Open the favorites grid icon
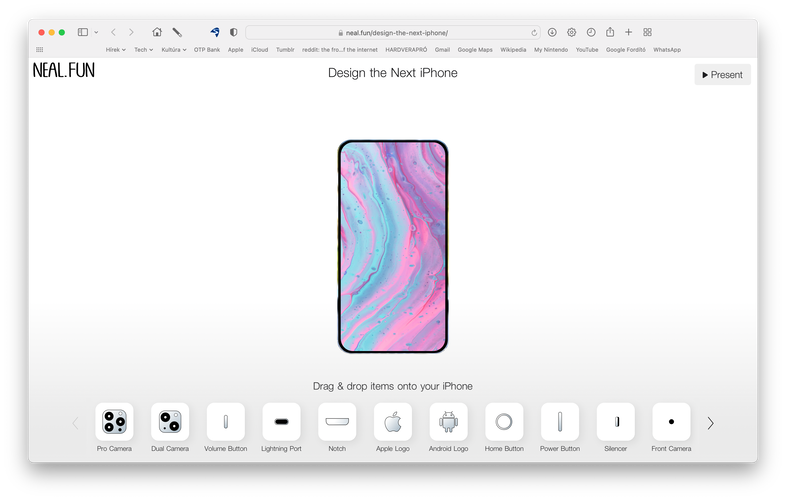786x500 pixels. point(40,50)
